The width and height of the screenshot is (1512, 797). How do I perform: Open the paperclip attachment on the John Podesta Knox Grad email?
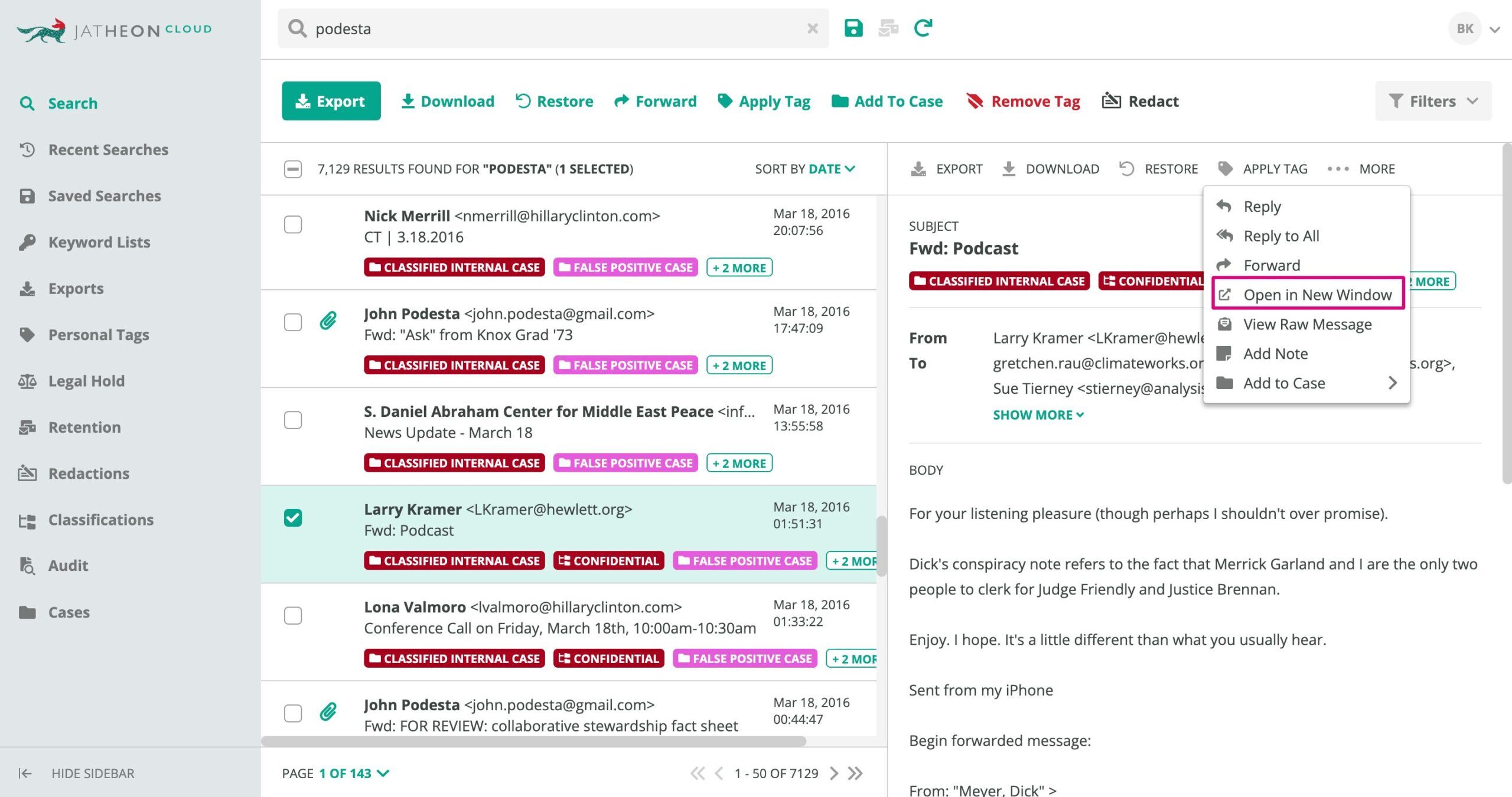point(328,321)
